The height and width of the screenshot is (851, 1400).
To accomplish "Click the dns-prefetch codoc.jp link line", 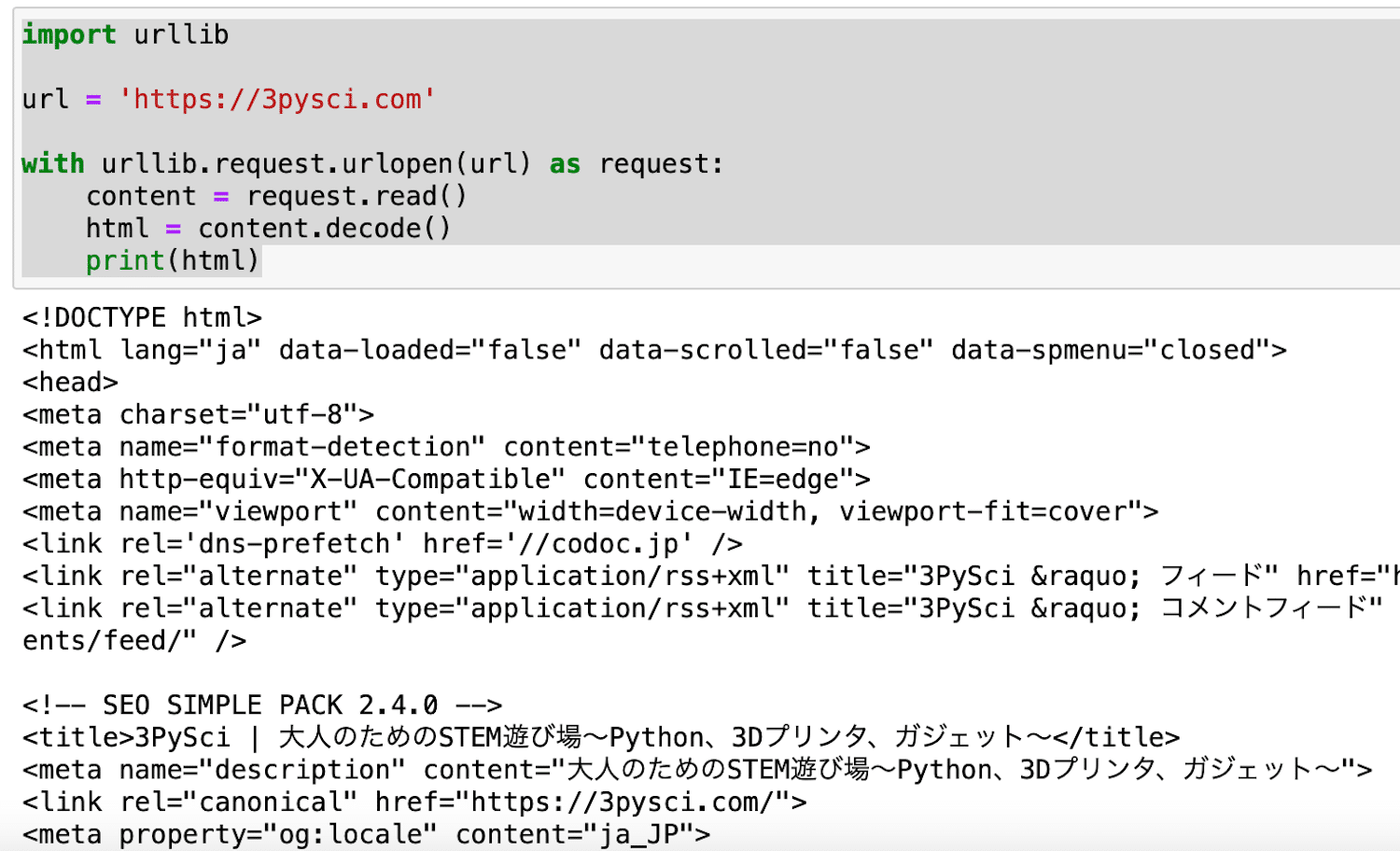I will 383,544.
